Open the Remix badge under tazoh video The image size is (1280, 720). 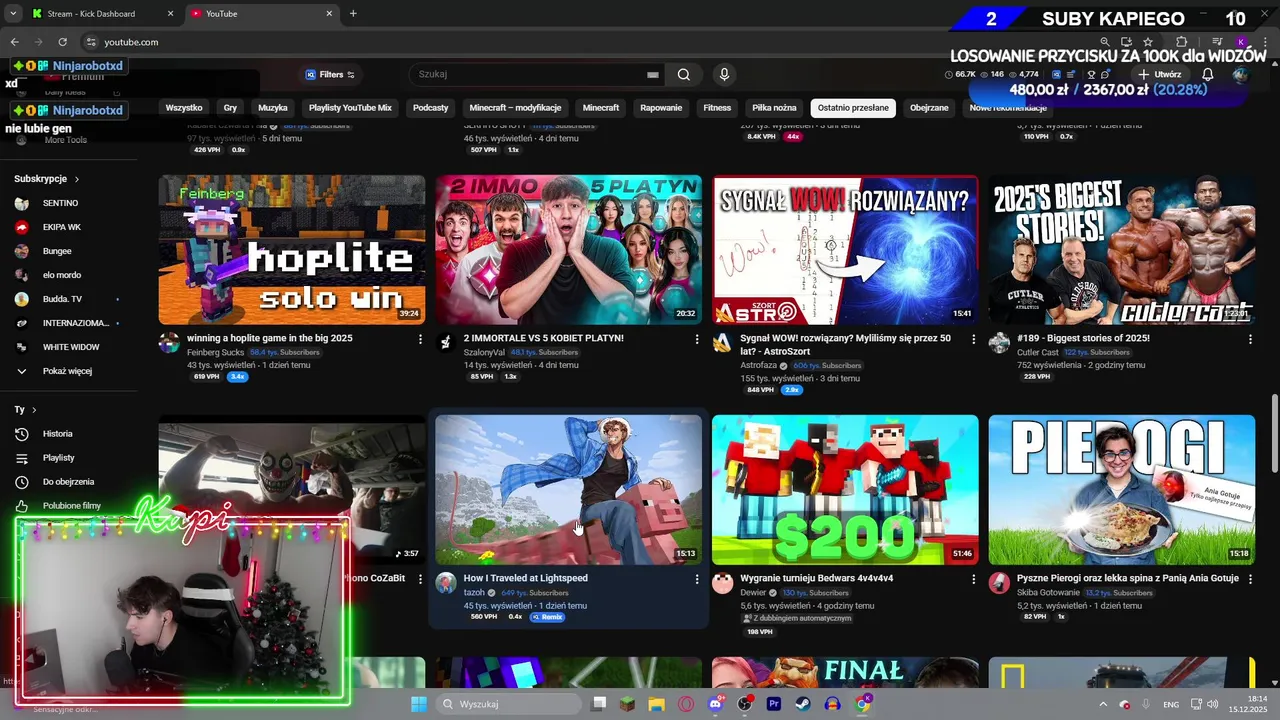pyautogui.click(x=547, y=617)
